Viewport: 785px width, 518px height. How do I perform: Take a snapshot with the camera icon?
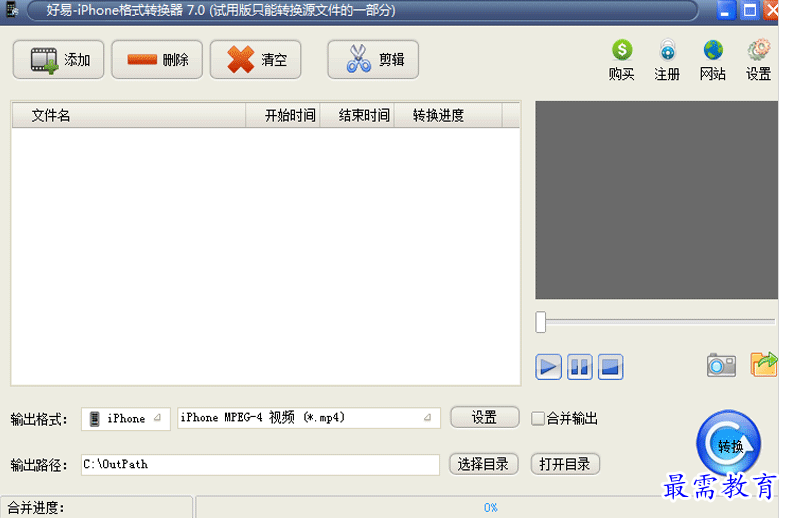coord(721,365)
